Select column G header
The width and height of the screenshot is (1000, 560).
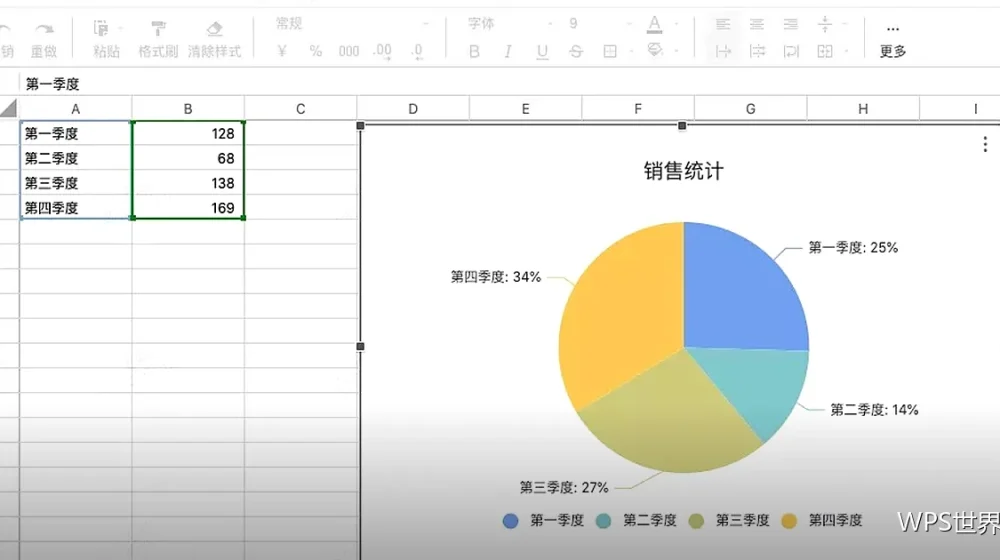751,109
